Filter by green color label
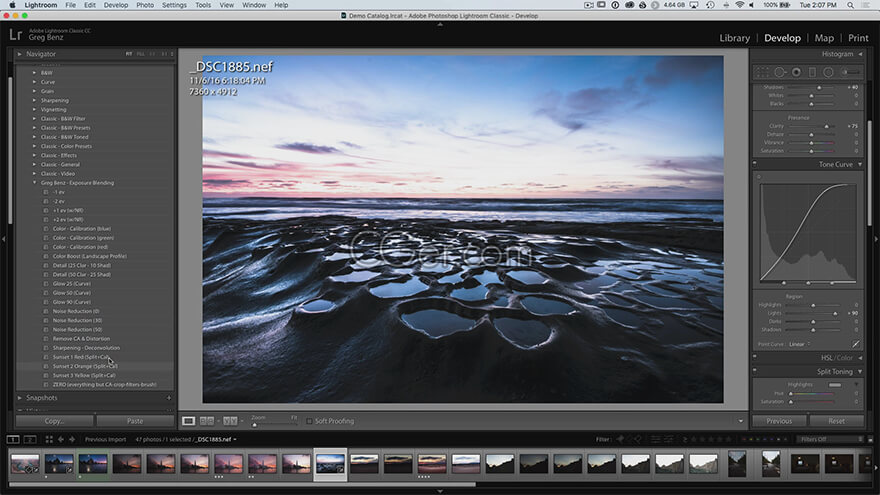The height and width of the screenshot is (495, 880). [x=758, y=439]
